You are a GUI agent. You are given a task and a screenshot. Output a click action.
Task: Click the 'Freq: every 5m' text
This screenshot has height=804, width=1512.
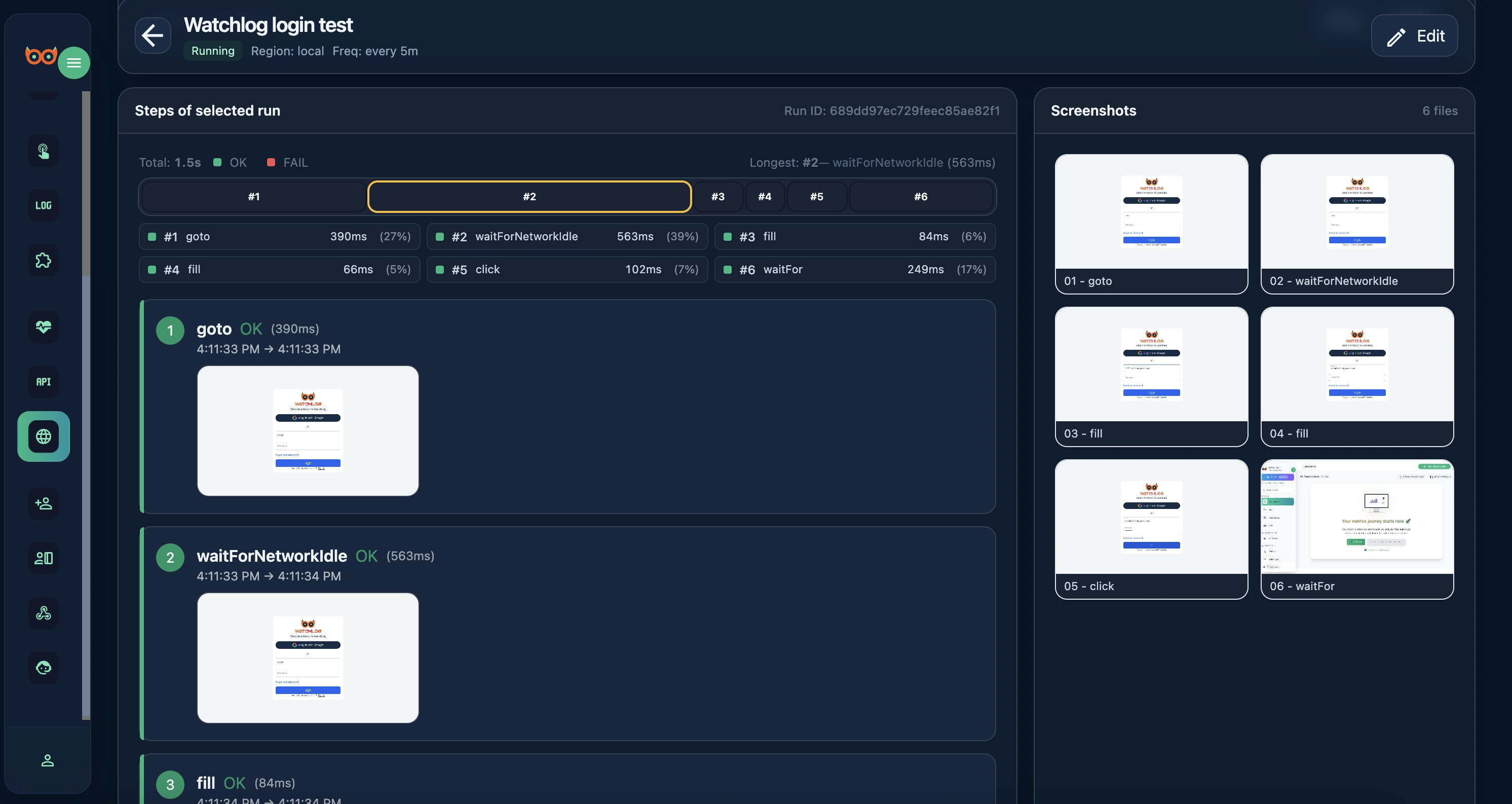(375, 51)
